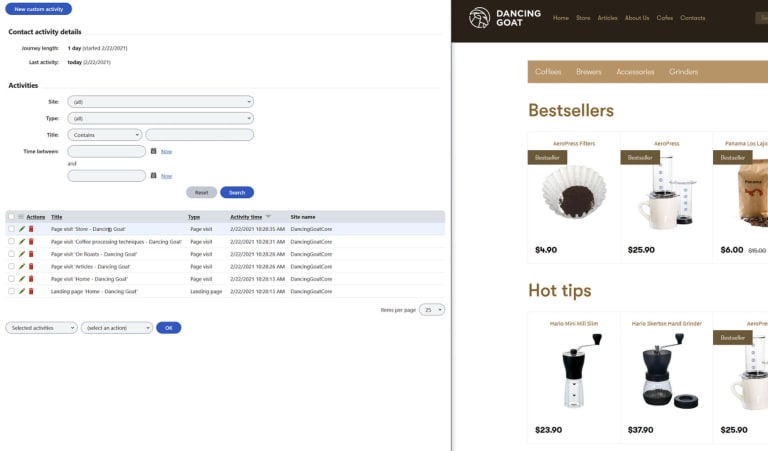Click the Dancing Goat logo
This screenshot has width=768, height=451.
click(505, 18)
